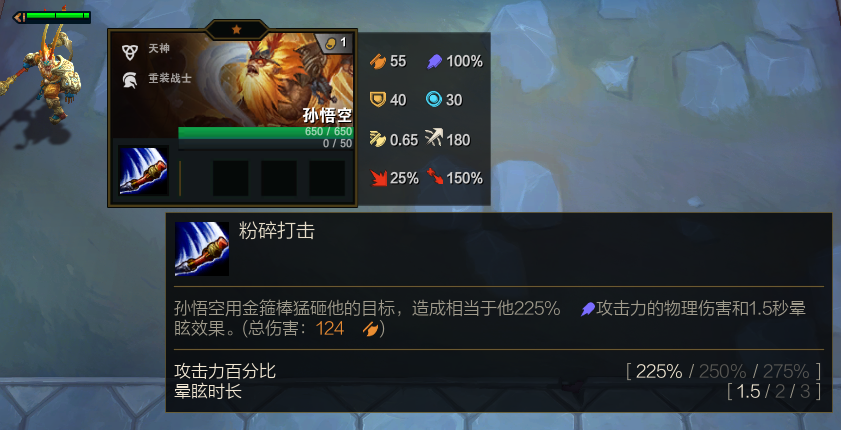Viewport: 841px width, 430px height.
Task: Select the middle empty item slot
Action: tap(279, 178)
